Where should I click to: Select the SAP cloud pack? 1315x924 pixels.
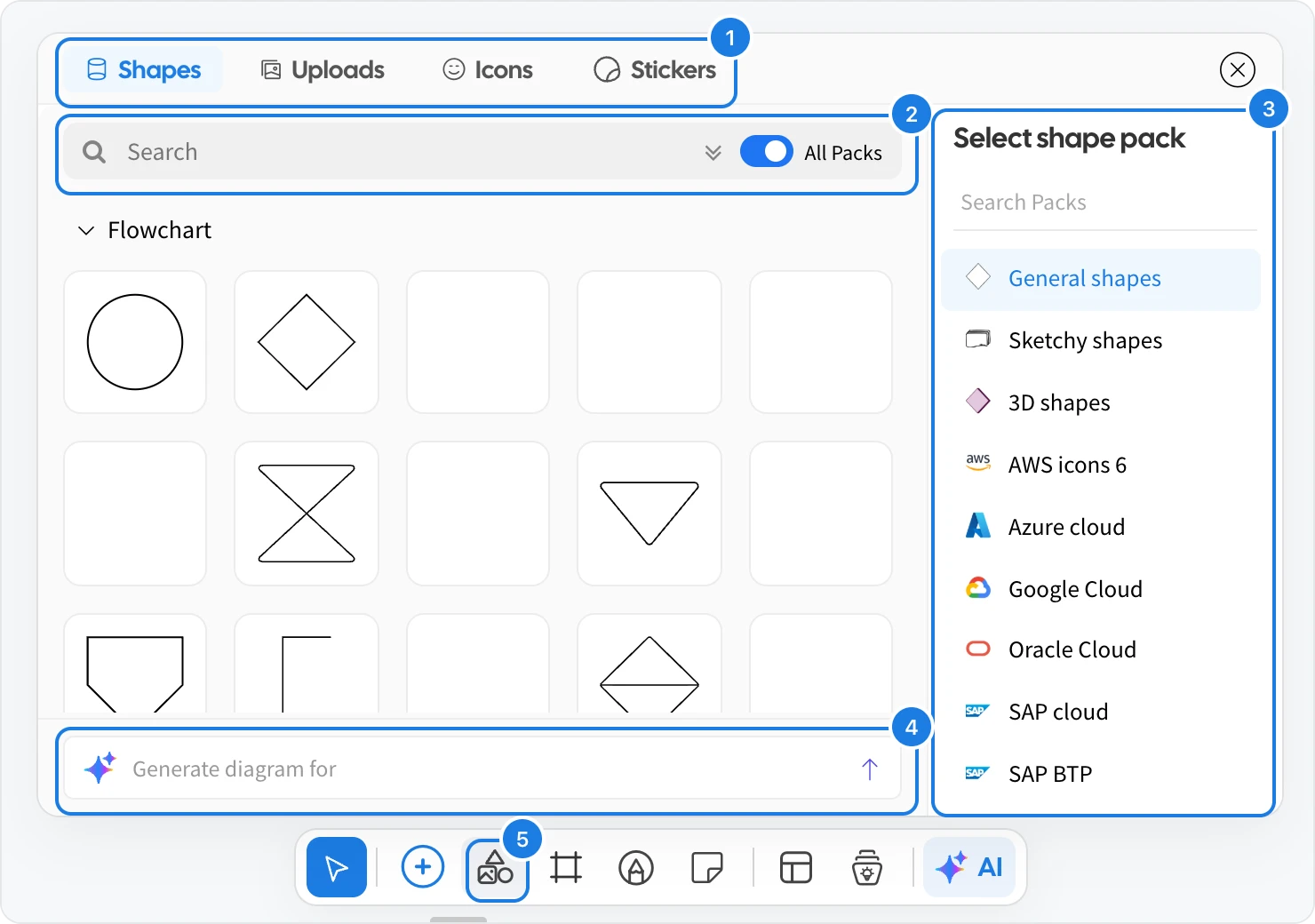point(1101,713)
